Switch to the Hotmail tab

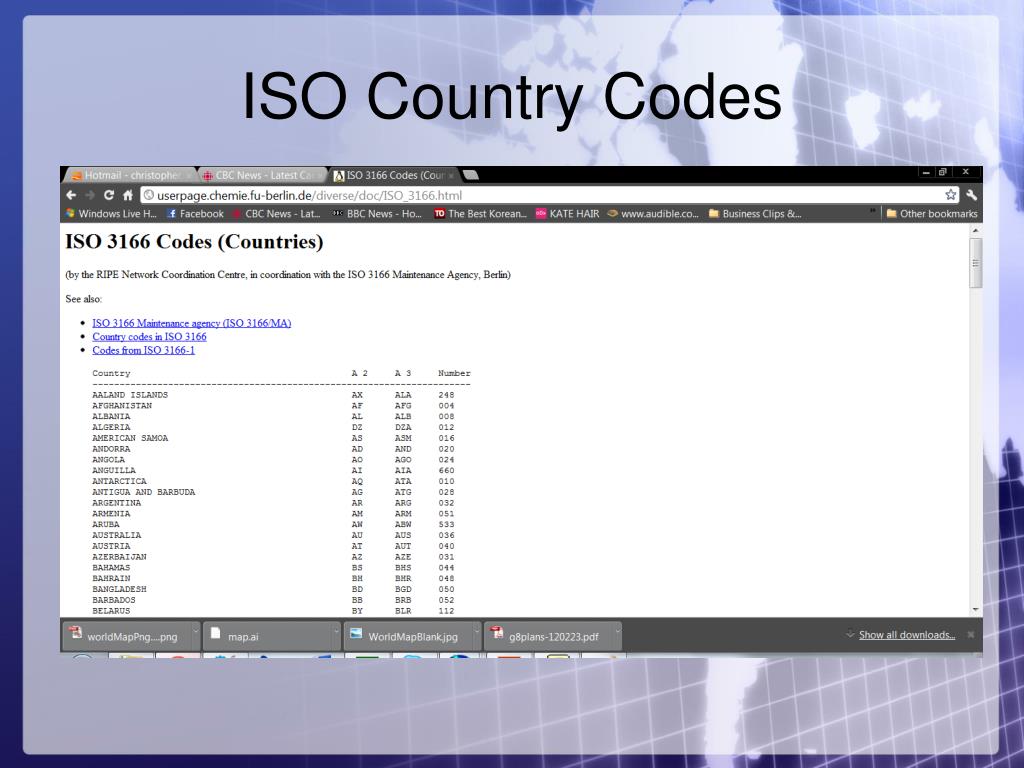click(129, 175)
